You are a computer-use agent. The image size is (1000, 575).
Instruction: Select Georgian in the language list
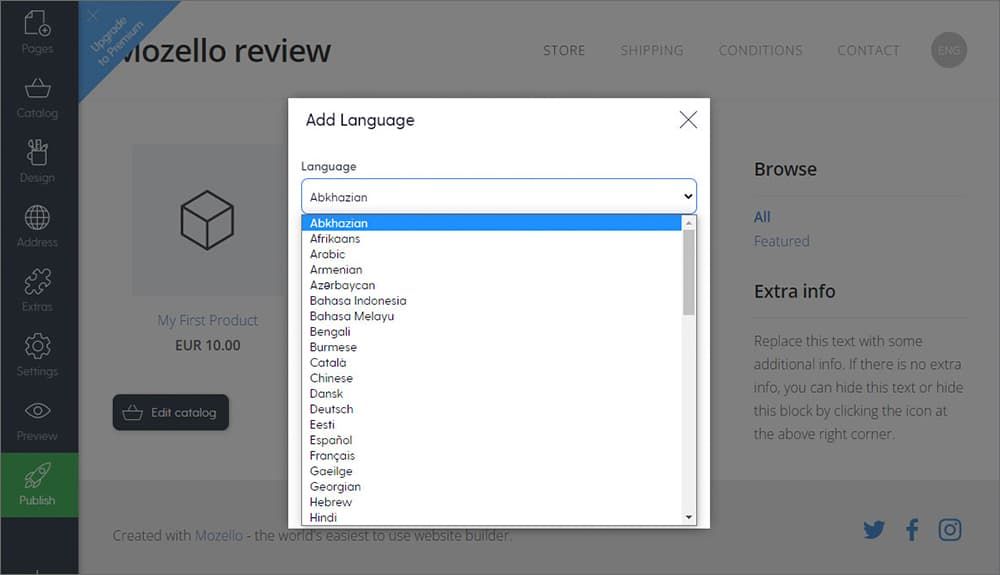pos(491,486)
